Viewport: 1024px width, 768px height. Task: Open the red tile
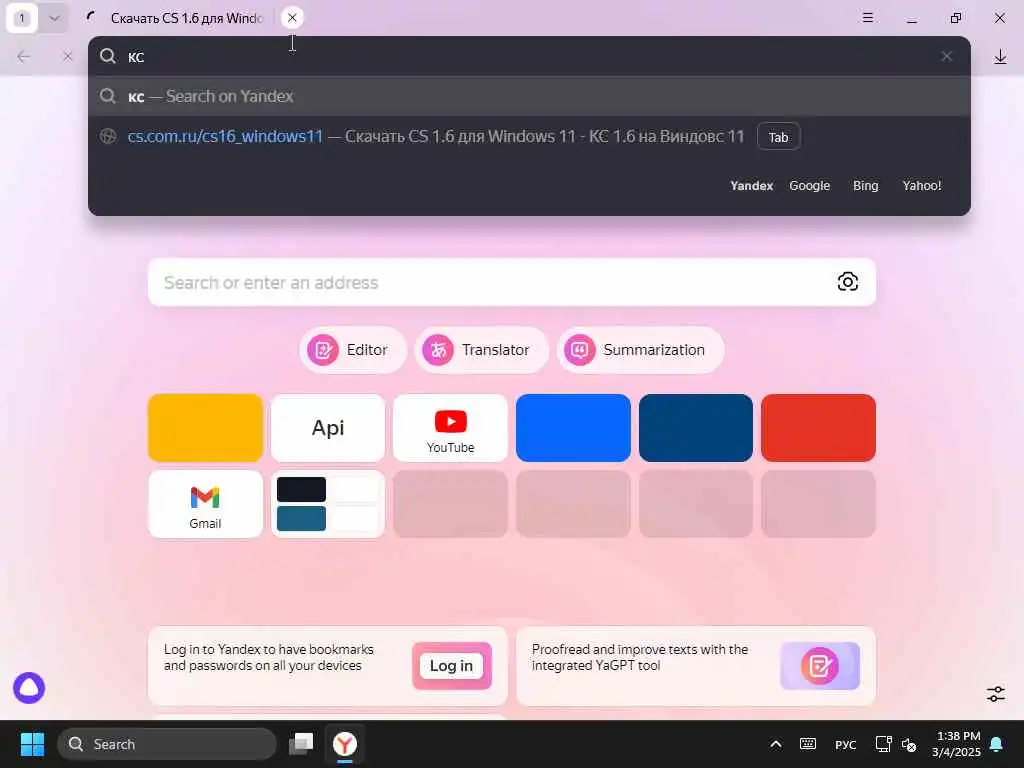click(818, 428)
